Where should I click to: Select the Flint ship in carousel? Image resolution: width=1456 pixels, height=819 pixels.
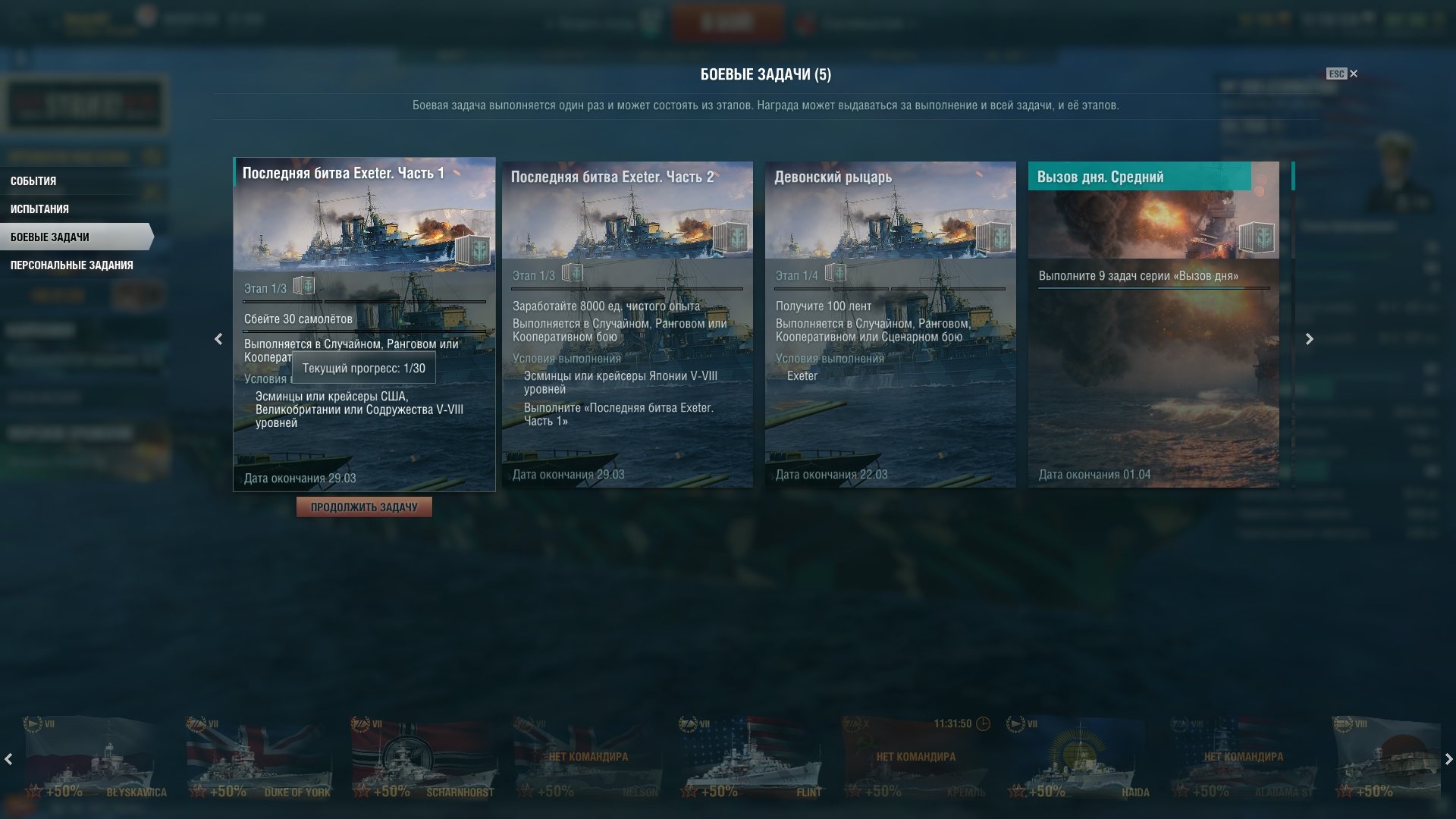coord(751,758)
